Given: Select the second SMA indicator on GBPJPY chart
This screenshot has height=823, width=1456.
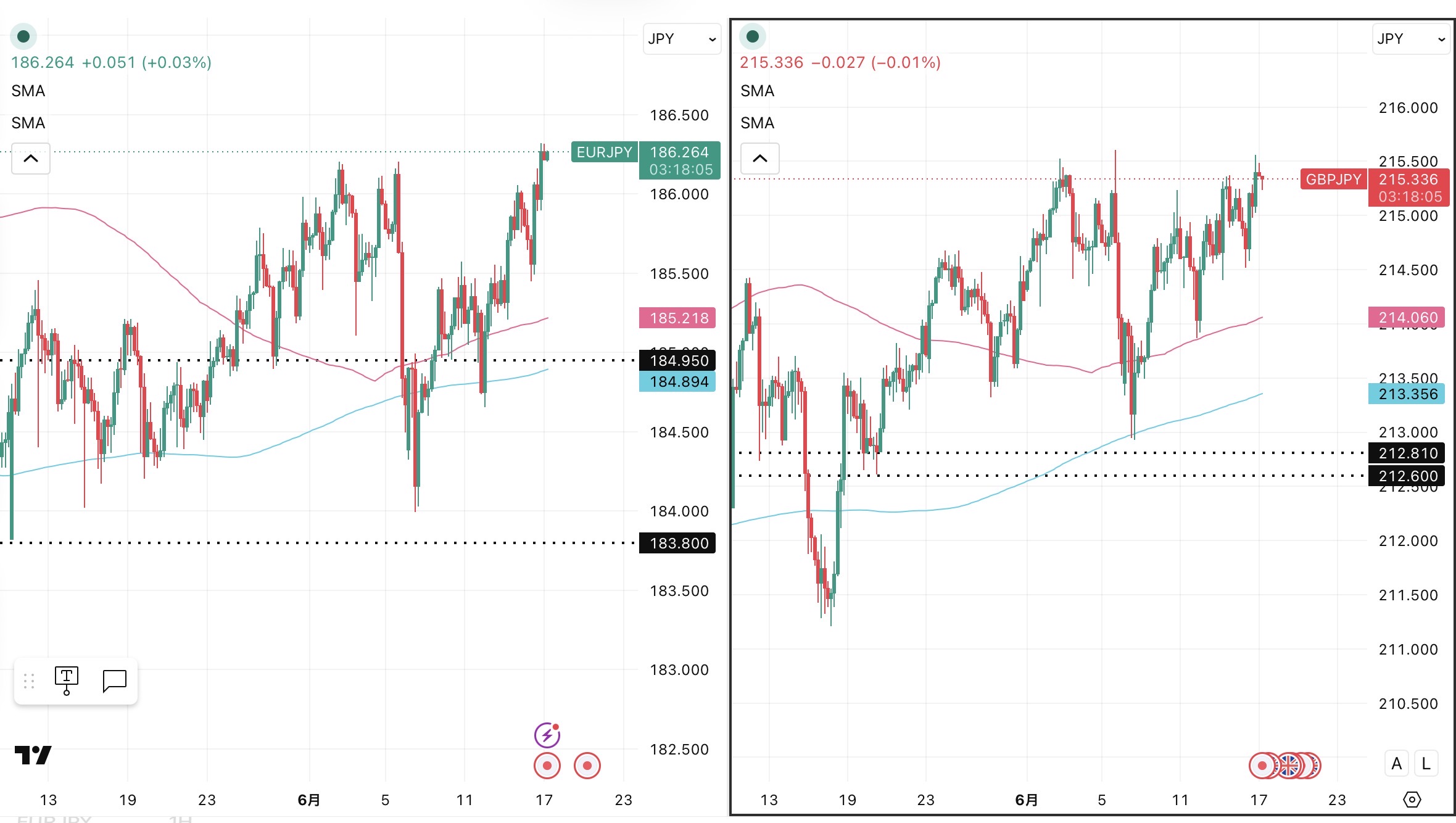Looking at the screenshot, I should point(758,123).
